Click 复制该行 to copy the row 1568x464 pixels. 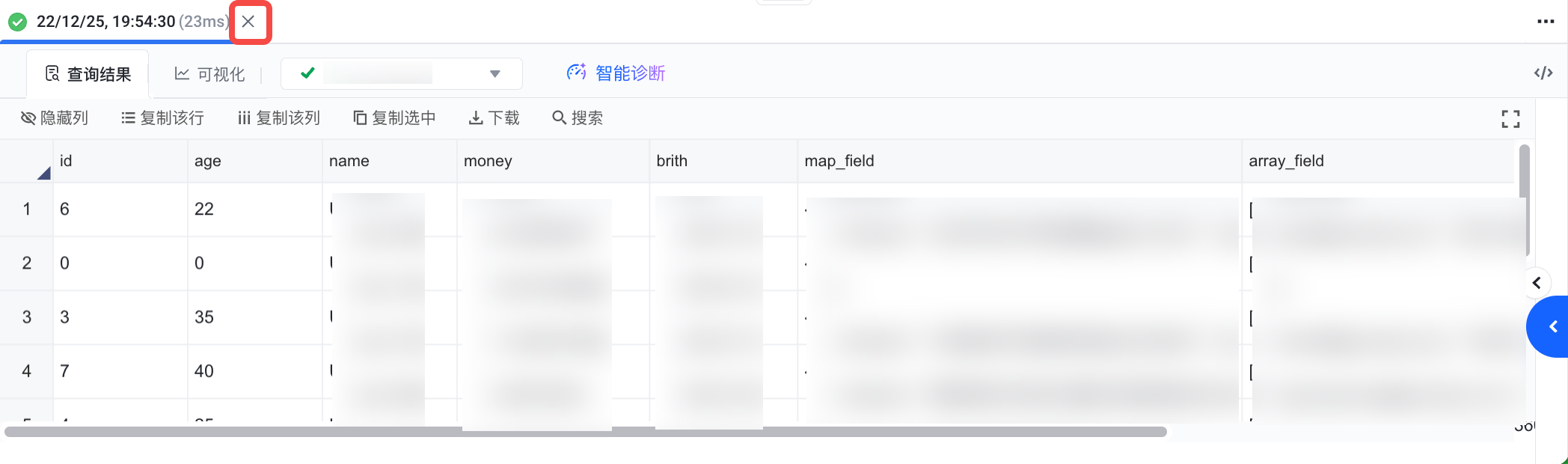point(162,118)
